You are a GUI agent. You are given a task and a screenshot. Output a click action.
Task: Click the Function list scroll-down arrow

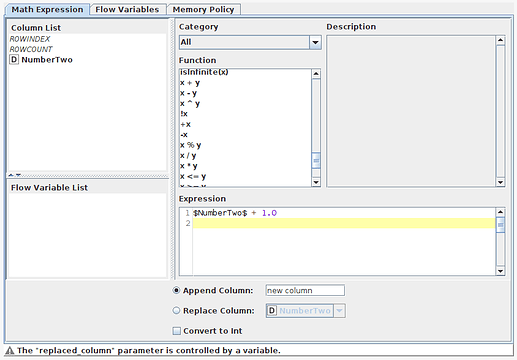click(x=316, y=182)
